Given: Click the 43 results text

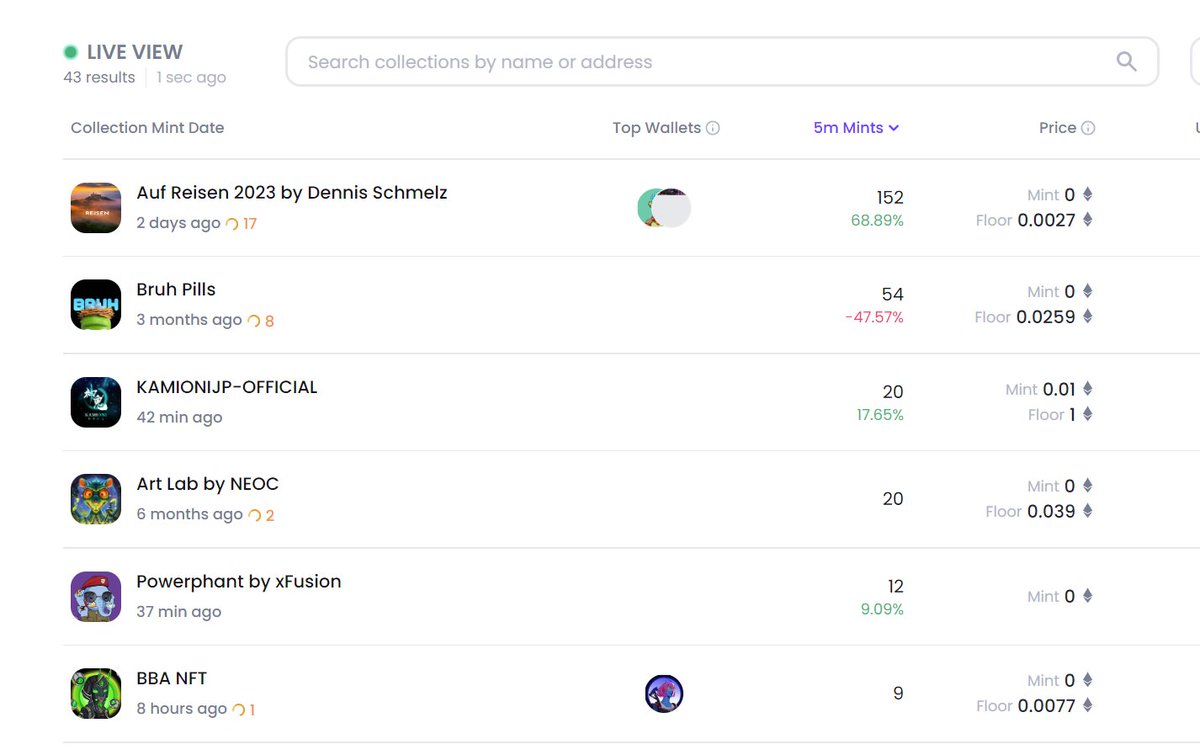Looking at the screenshot, I should pyautogui.click(x=99, y=77).
